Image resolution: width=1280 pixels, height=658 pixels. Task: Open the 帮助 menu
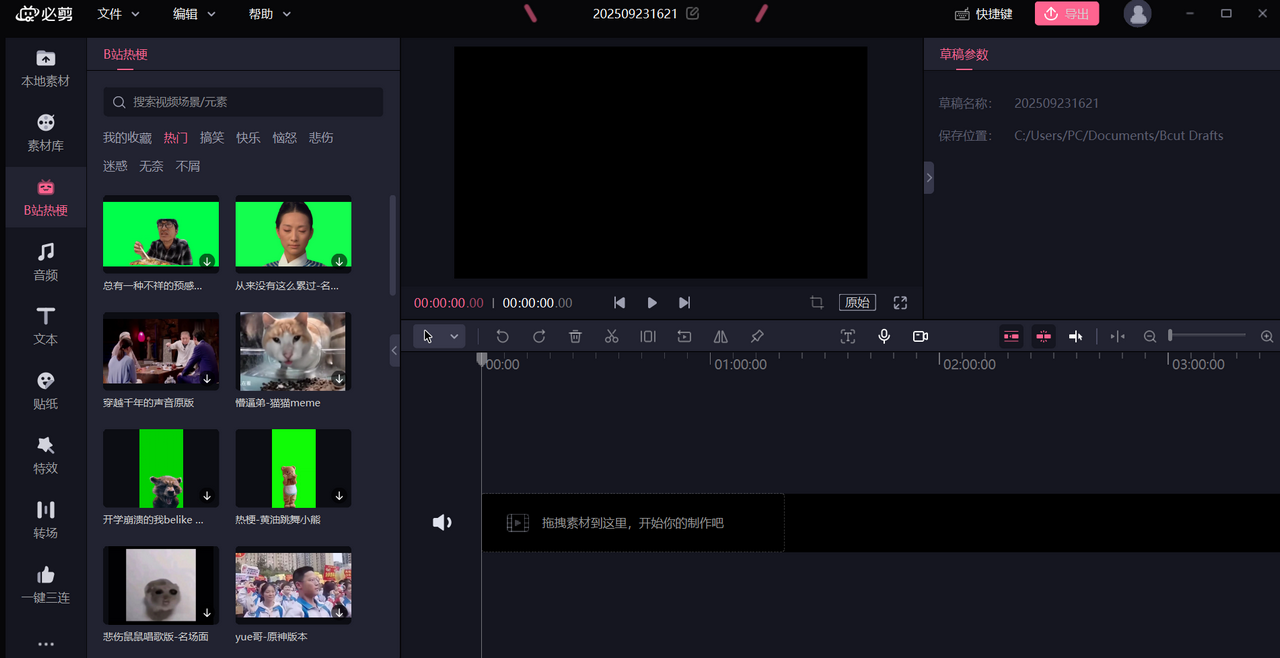(269, 14)
